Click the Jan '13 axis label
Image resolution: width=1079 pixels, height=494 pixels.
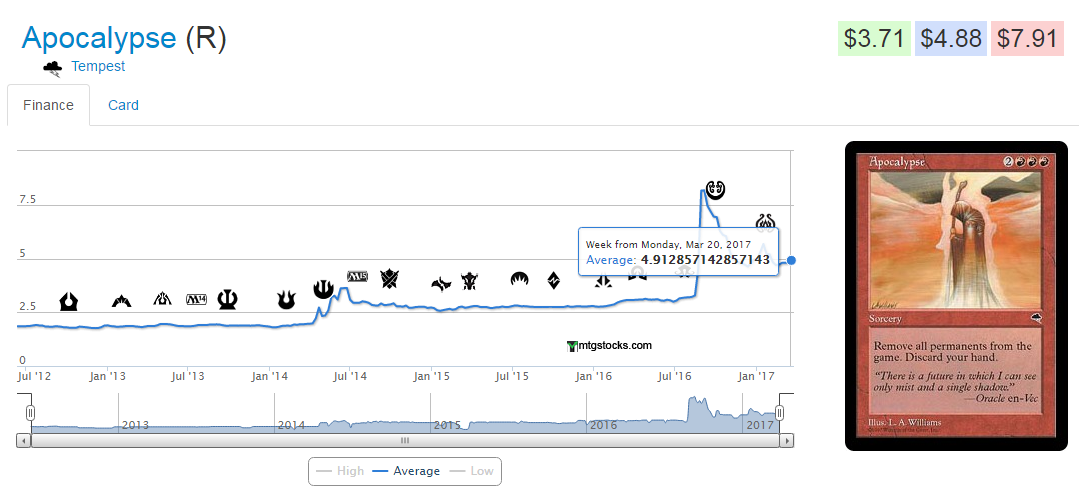point(107,376)
